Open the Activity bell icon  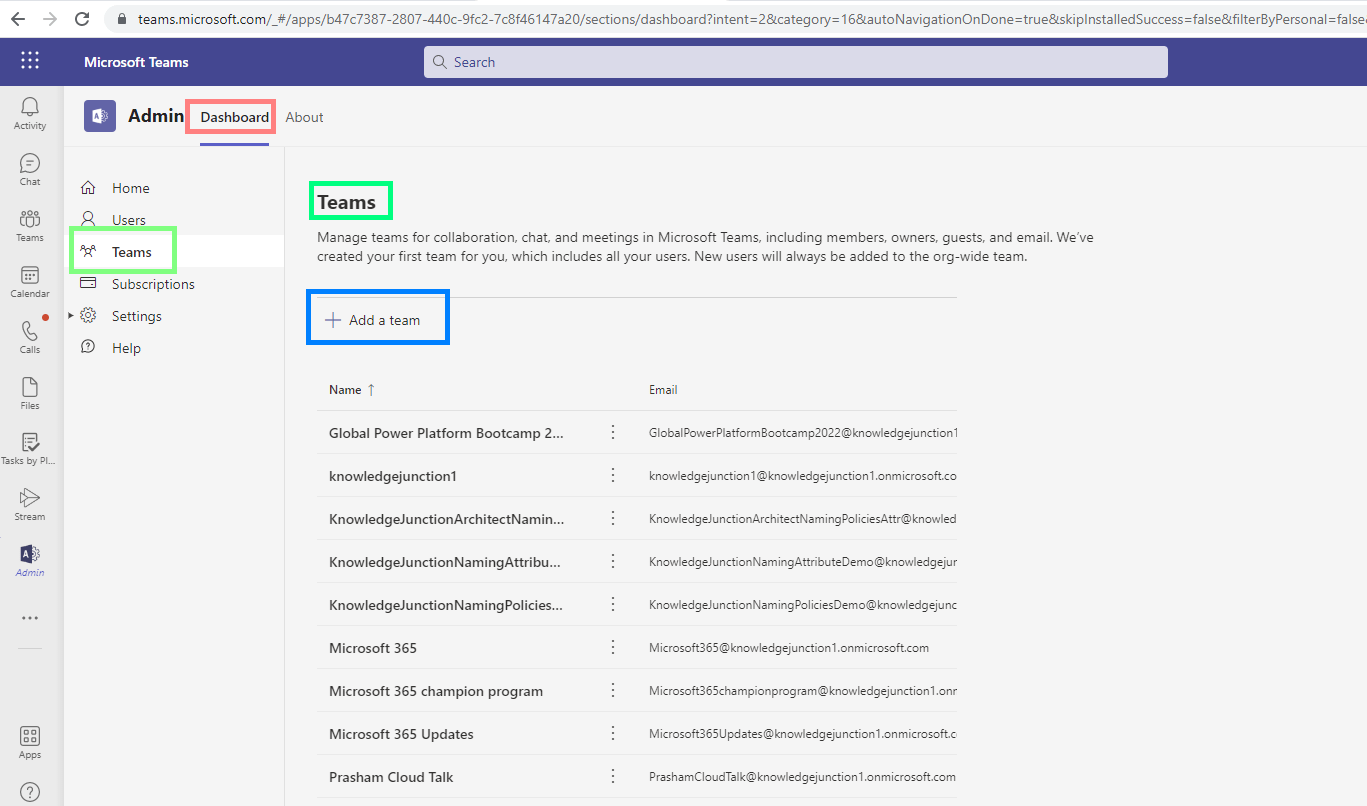30,113
